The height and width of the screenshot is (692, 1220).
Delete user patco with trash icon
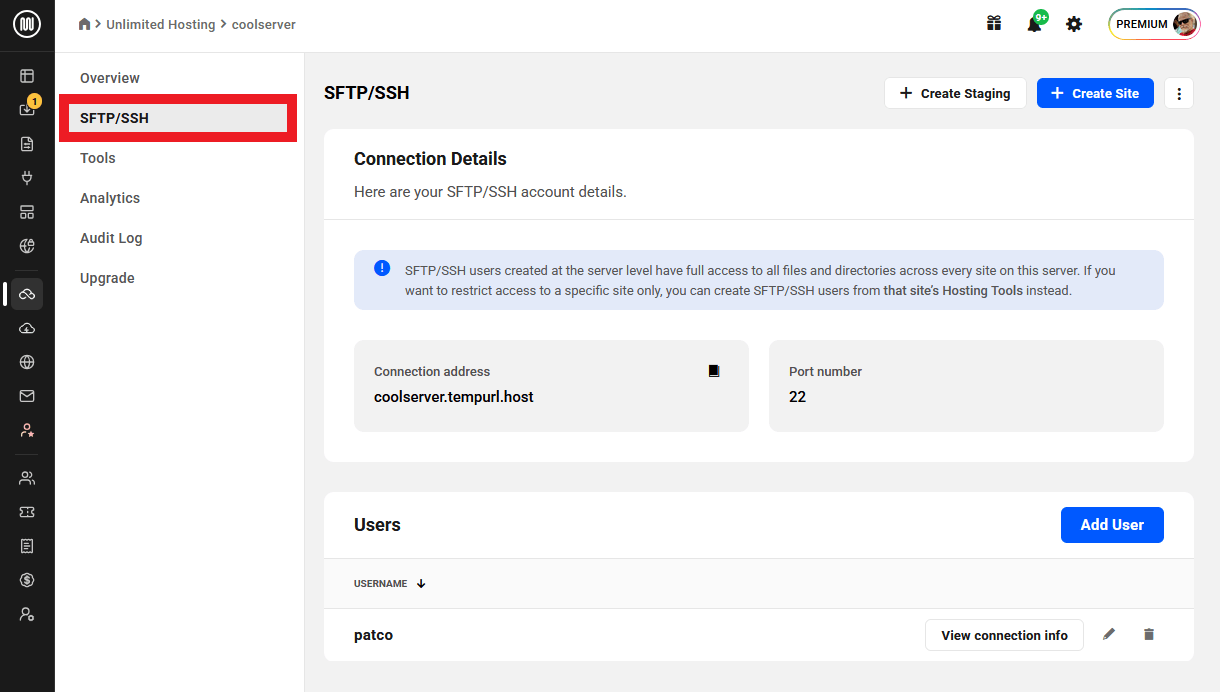(1149, 634)
